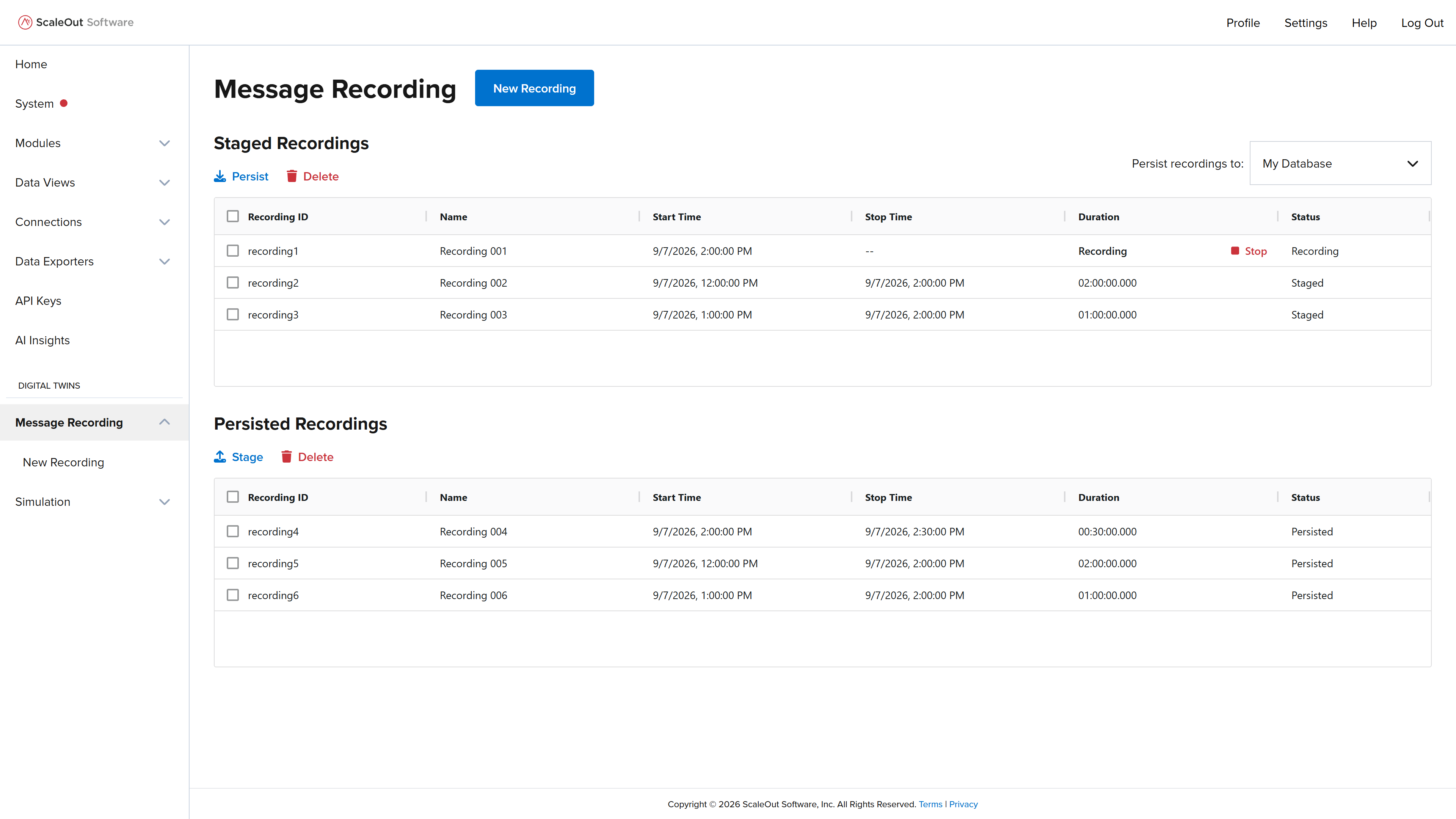
Task: Check the recording2 row checkbox
Action: (233, 282)
